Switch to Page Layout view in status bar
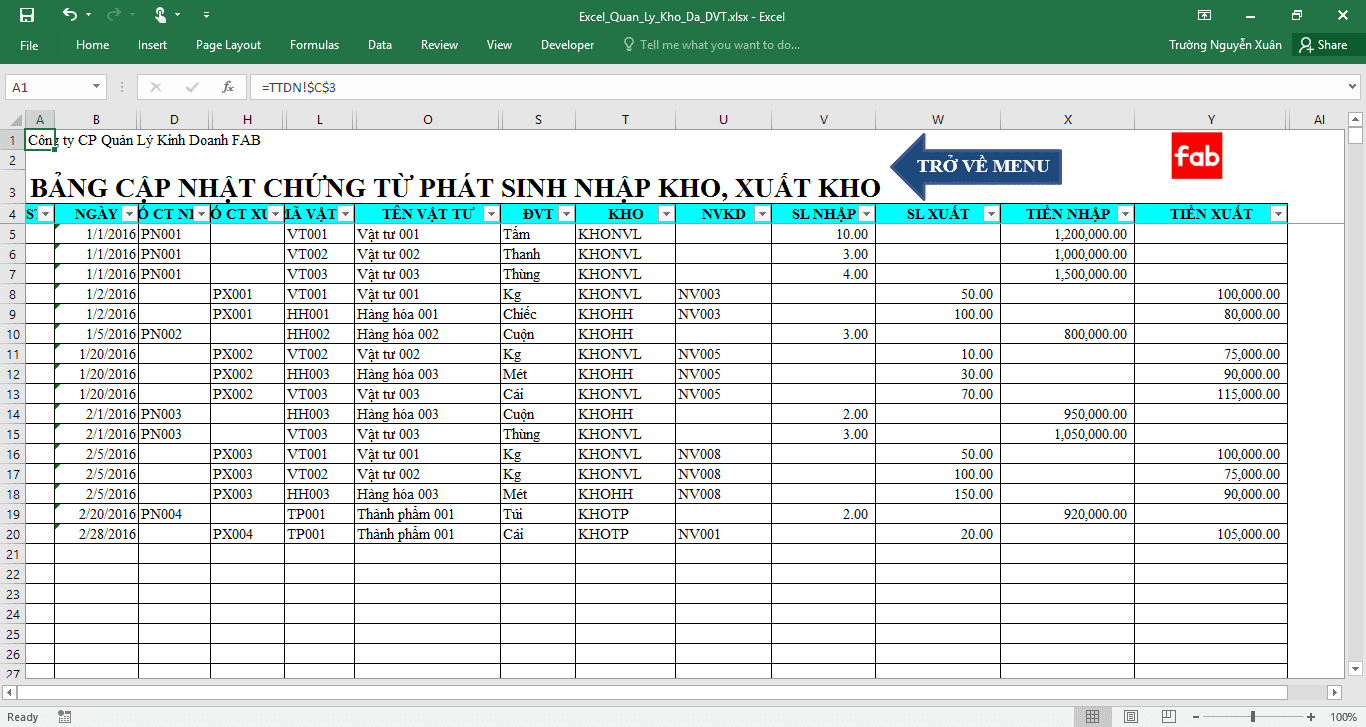The image size is (1366, 727). 1130,716
